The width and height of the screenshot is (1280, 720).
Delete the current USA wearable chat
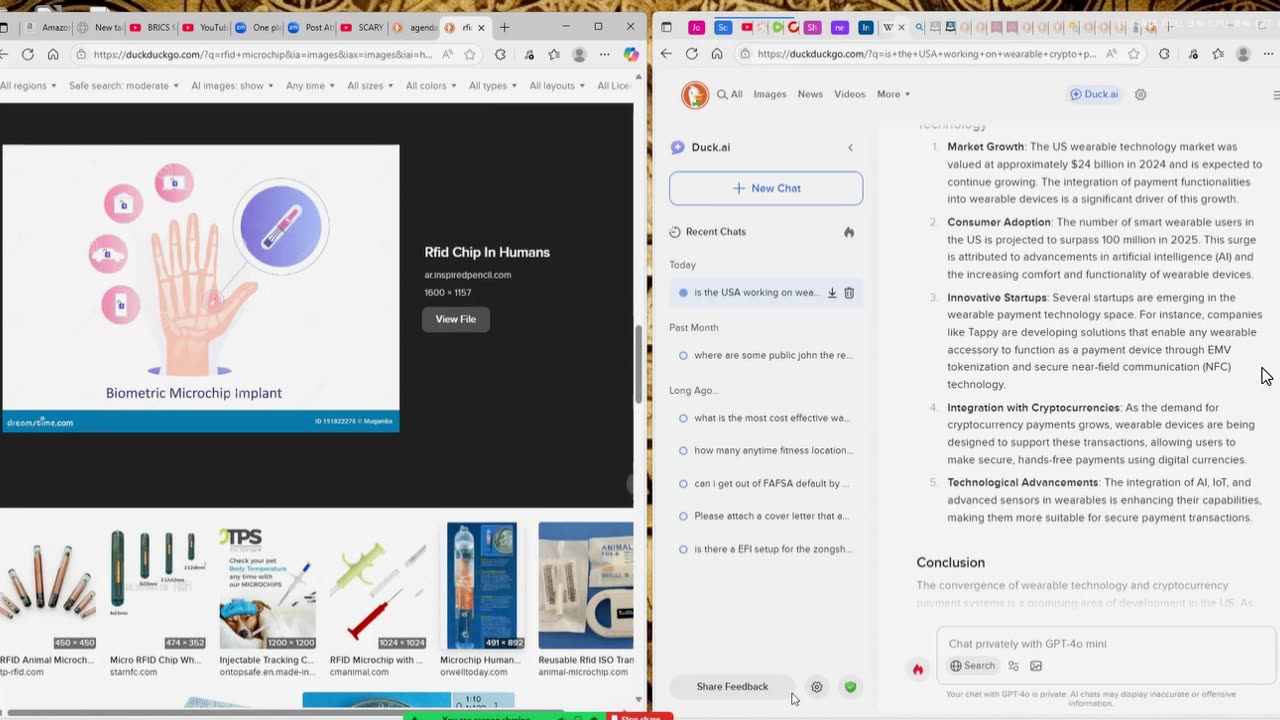click(849, 293)
